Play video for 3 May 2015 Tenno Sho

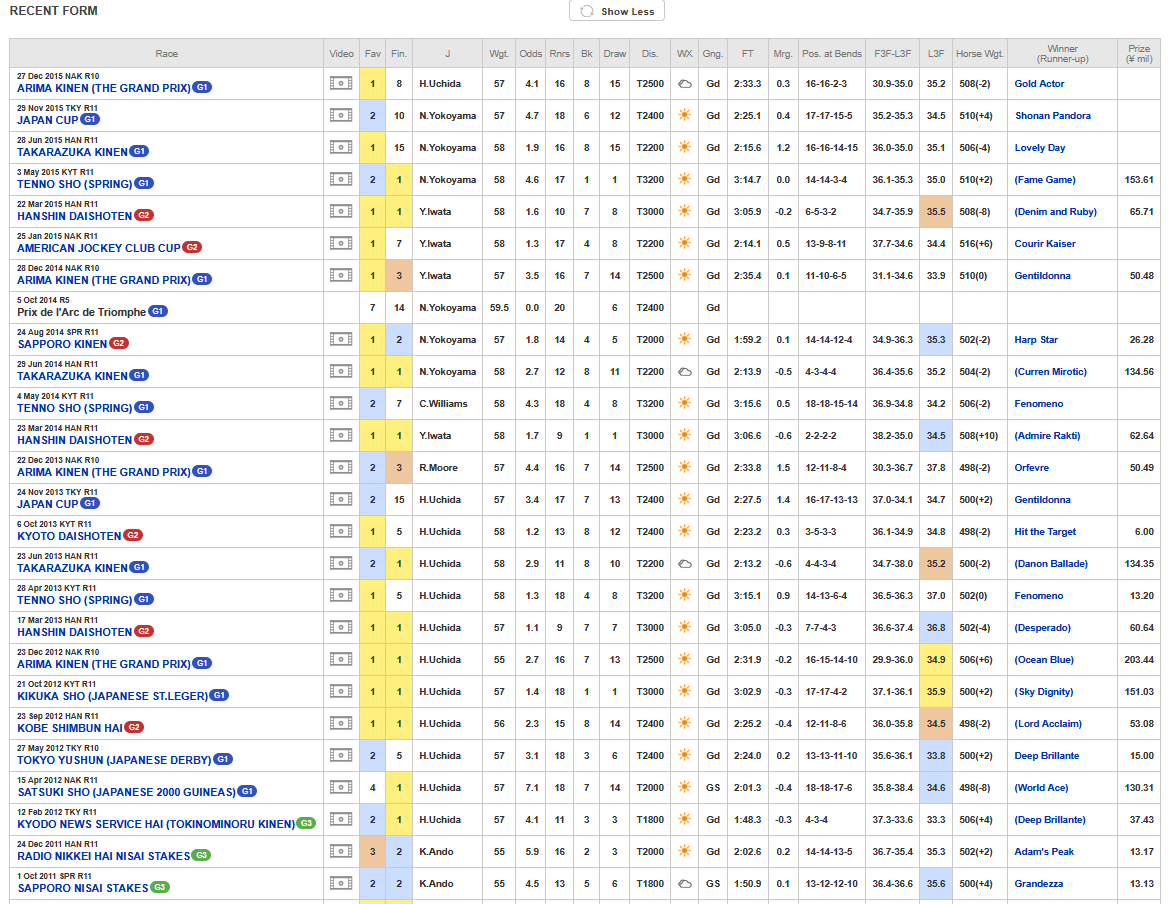pos(341,179)
